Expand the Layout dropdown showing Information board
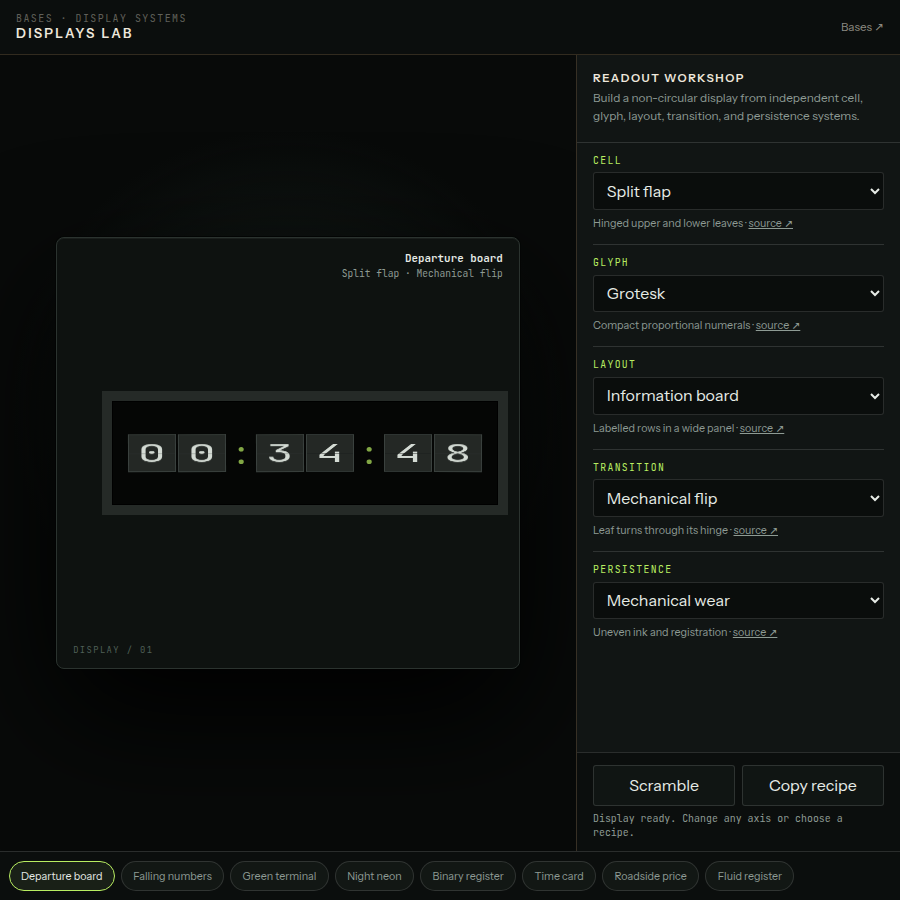The height and width of the screenshot is (900, 900). (738, 395)
